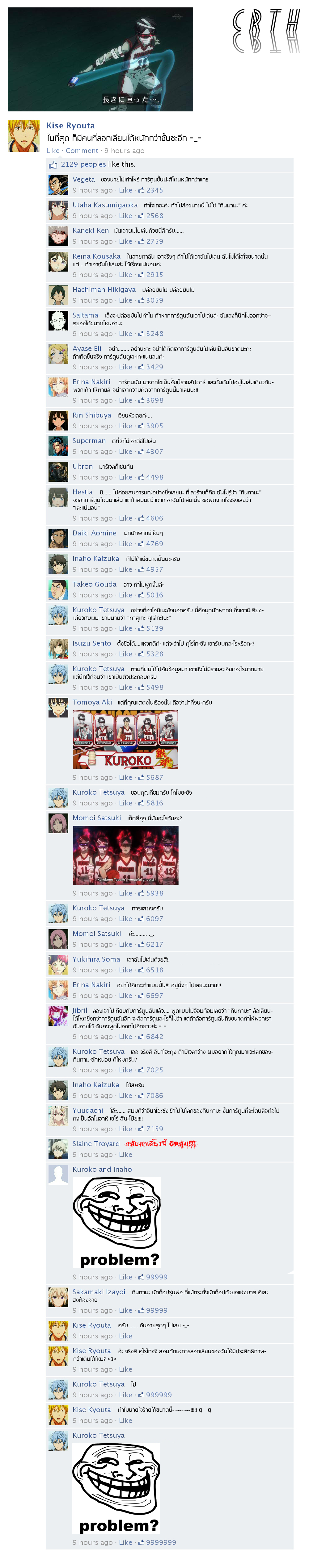This screenshot has width=309, height=1568.
Task: Open Reina Kousaka's profile name
Action: pyautogui.click(x=96, y=256)
